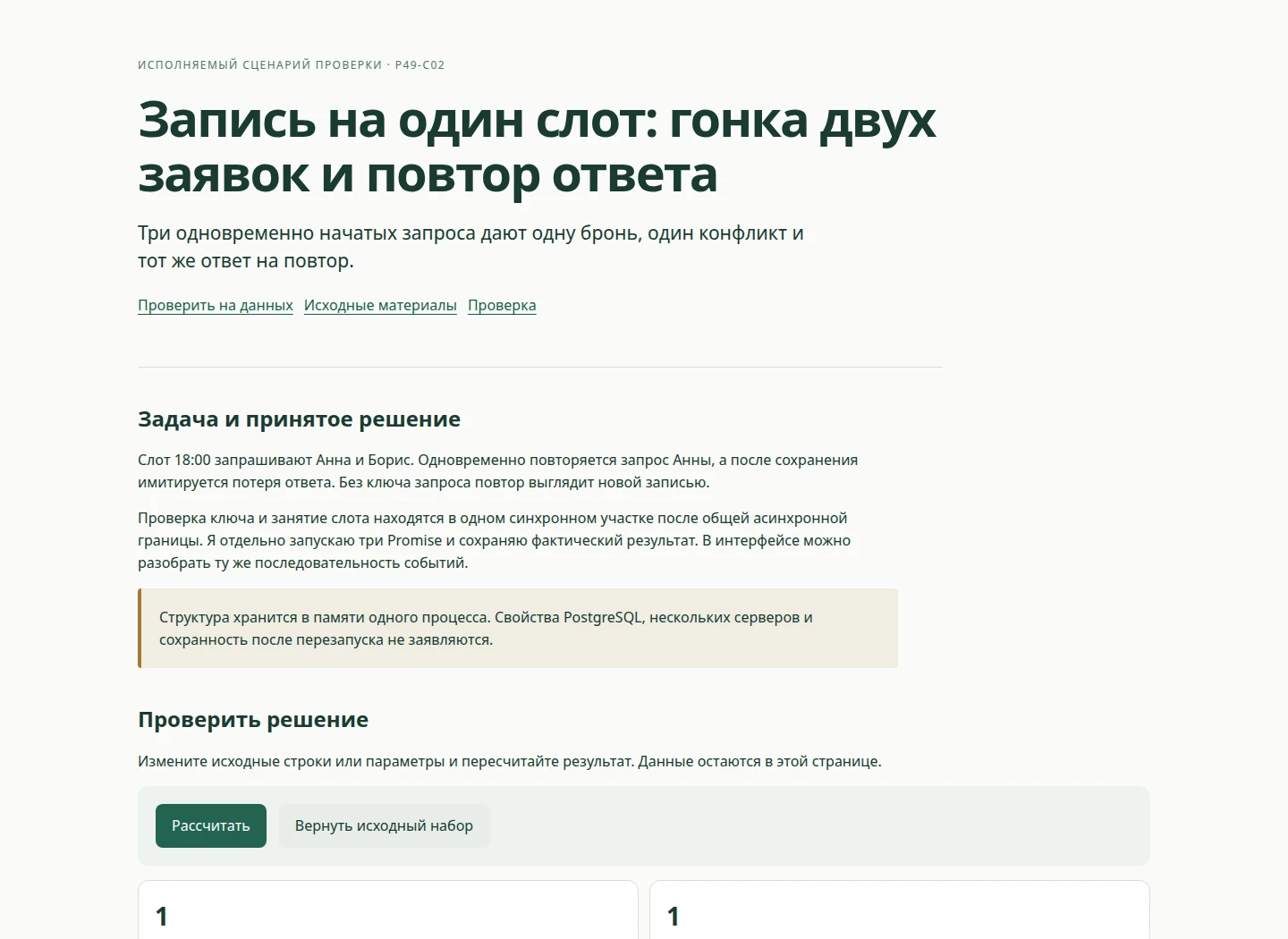Click the main title «Запись на один слот»

(x=537, y=147)
